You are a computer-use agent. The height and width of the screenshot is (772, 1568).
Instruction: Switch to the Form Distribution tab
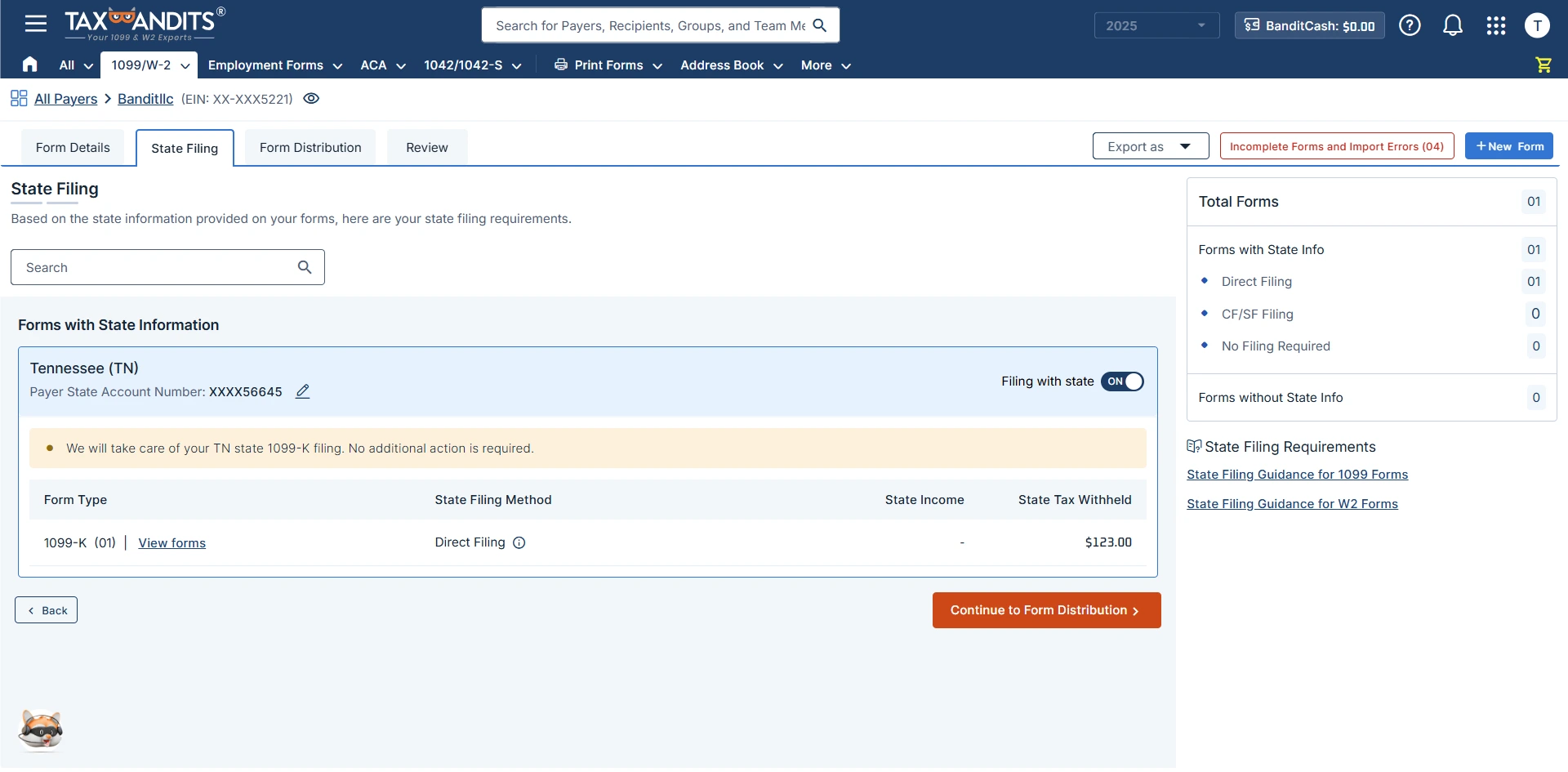click(x=310, y=147)
